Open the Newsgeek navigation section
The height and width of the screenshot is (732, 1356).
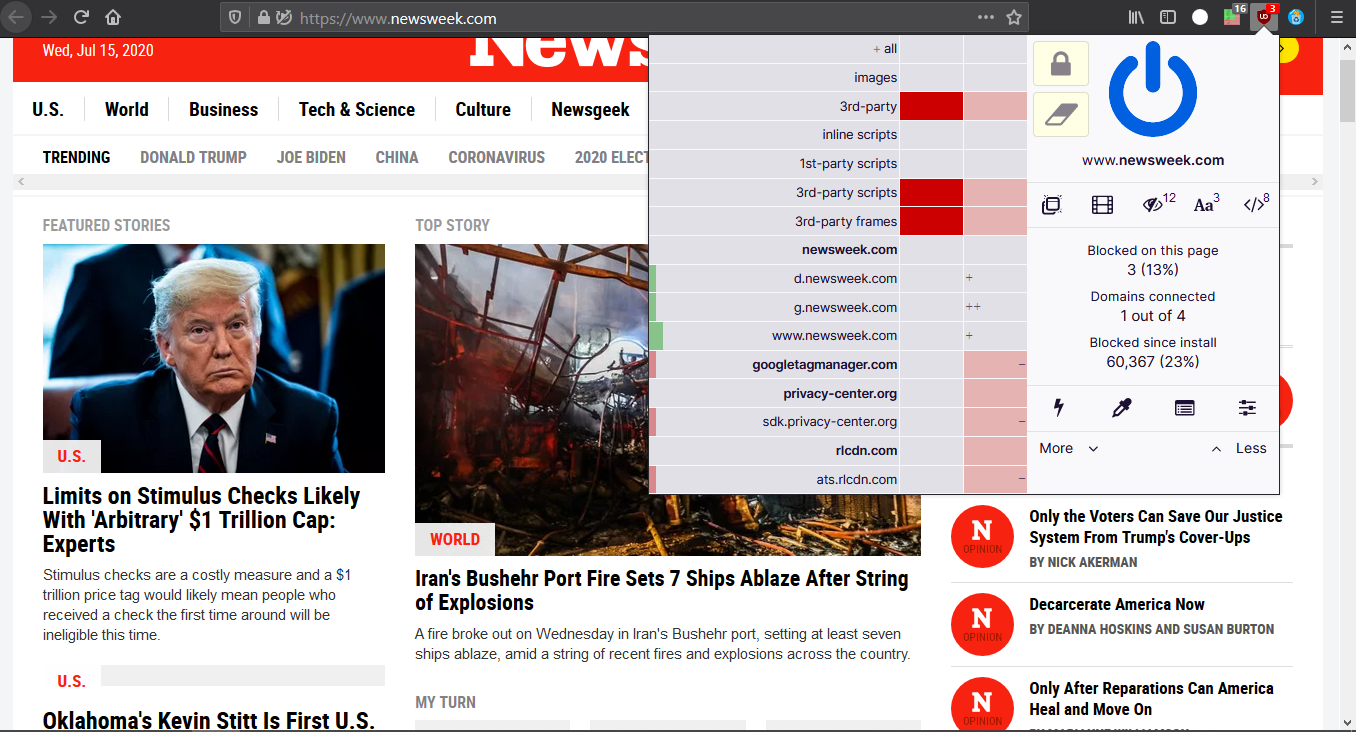[590, 110]
